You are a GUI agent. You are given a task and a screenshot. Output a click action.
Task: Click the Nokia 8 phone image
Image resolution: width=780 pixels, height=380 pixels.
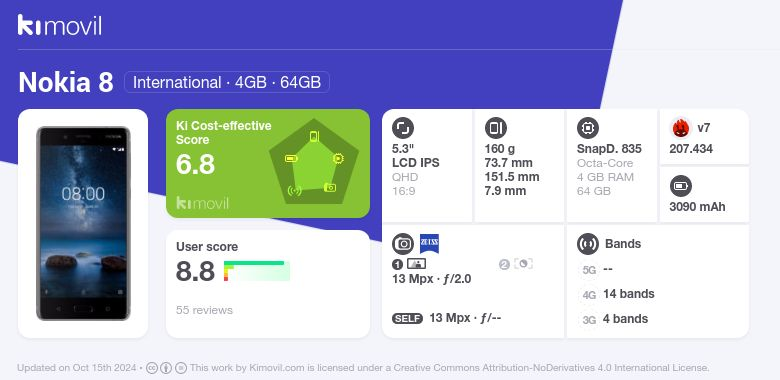pyautogui.click(x=83, y=223)
